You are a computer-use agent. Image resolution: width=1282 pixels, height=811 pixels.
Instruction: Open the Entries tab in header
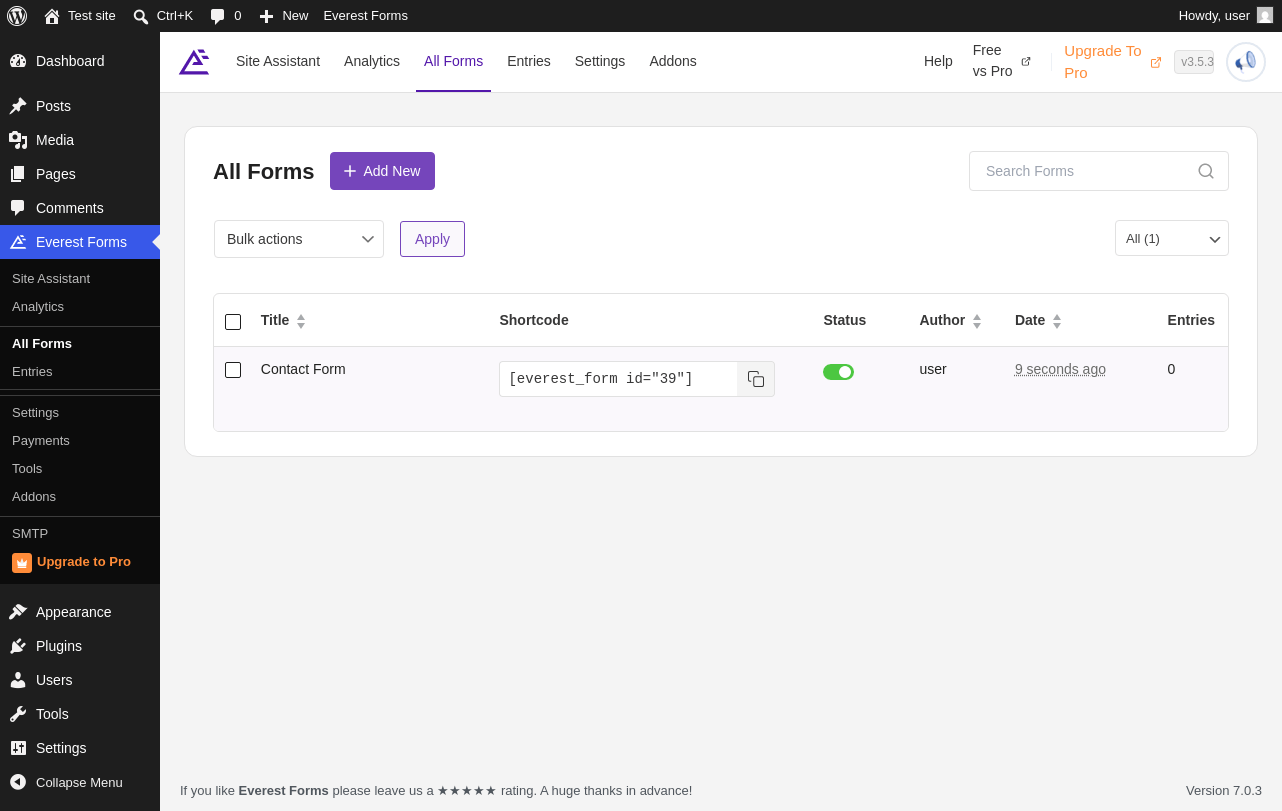click(x=529, y=61)
